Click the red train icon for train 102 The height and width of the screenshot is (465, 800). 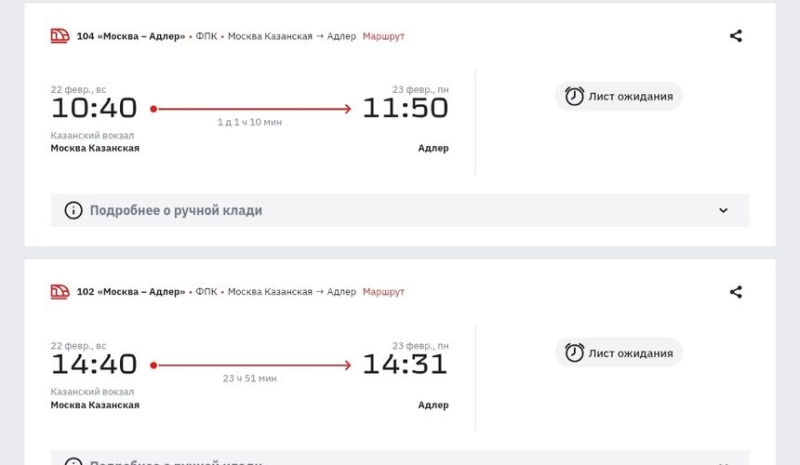60,292
